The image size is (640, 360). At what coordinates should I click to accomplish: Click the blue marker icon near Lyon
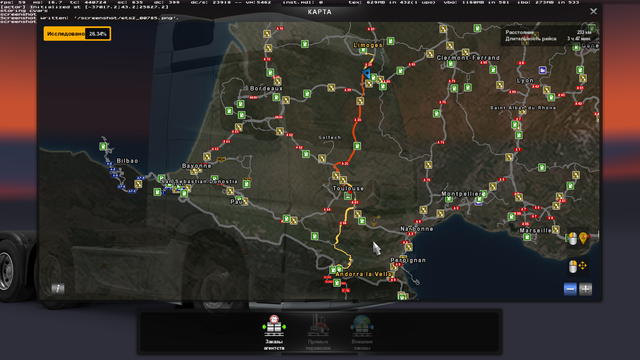542,70
